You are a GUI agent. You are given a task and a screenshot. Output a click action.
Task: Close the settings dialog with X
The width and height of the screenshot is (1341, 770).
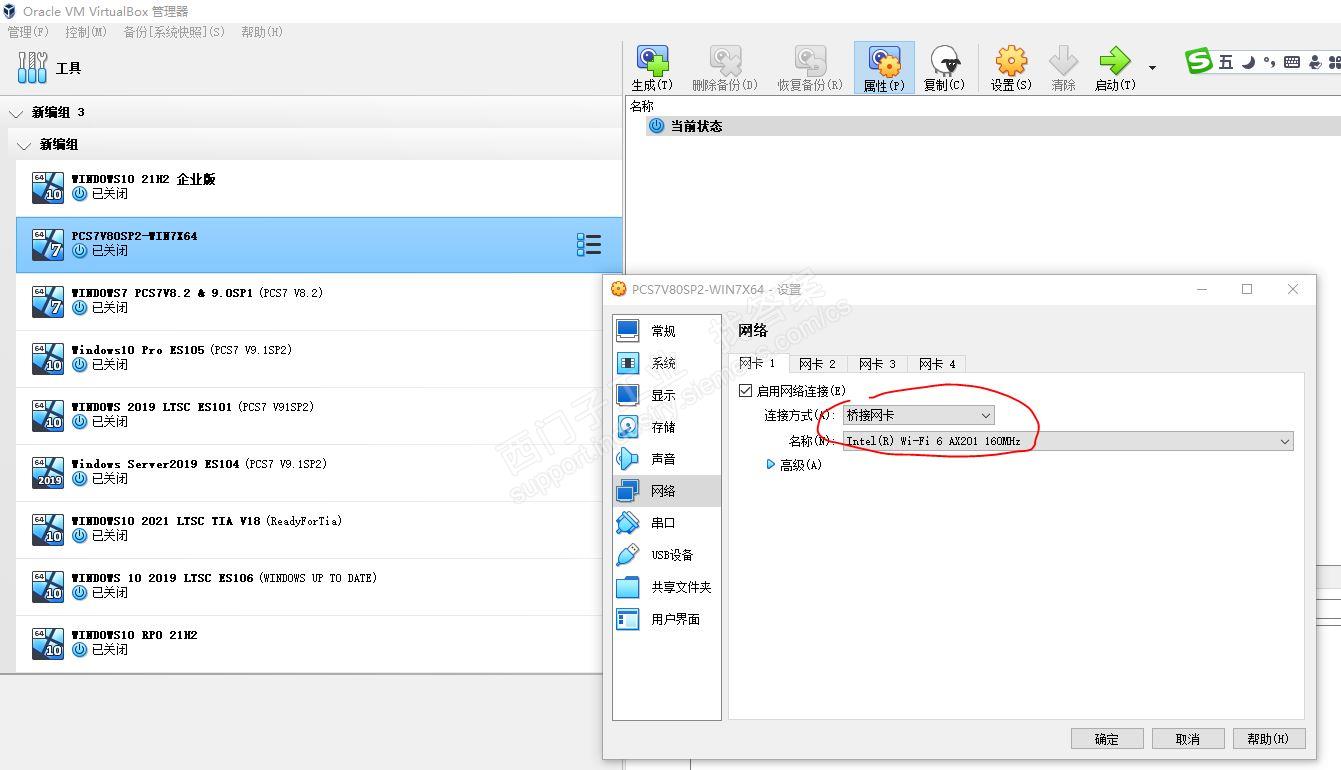tap(1293, 289)
